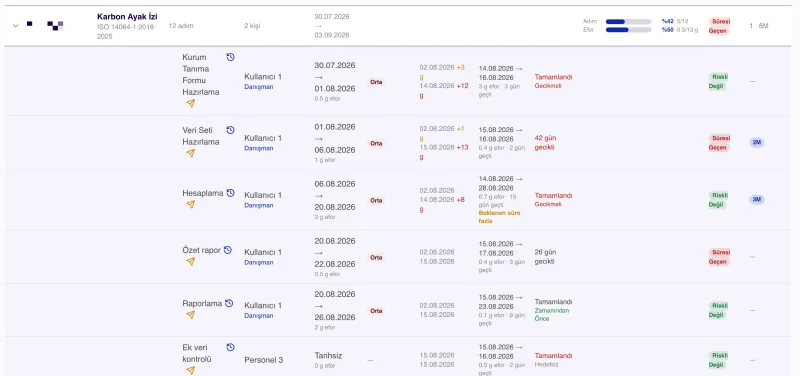Click the %42 step percentage value
The width and height of the screenshot is (800, 376).
(x=667, y=21)
